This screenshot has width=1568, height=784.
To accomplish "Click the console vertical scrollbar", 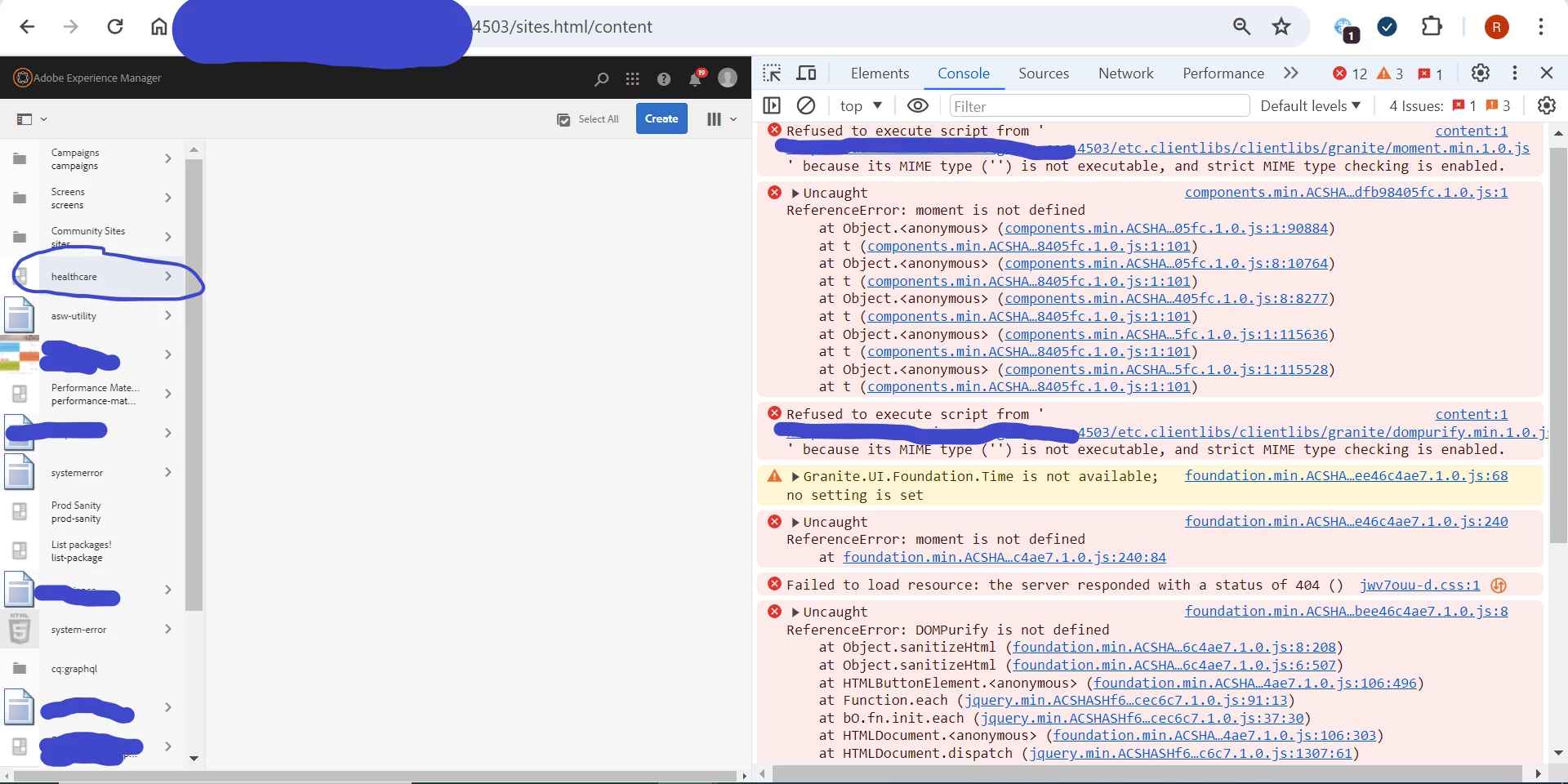I will [1558, 345].
